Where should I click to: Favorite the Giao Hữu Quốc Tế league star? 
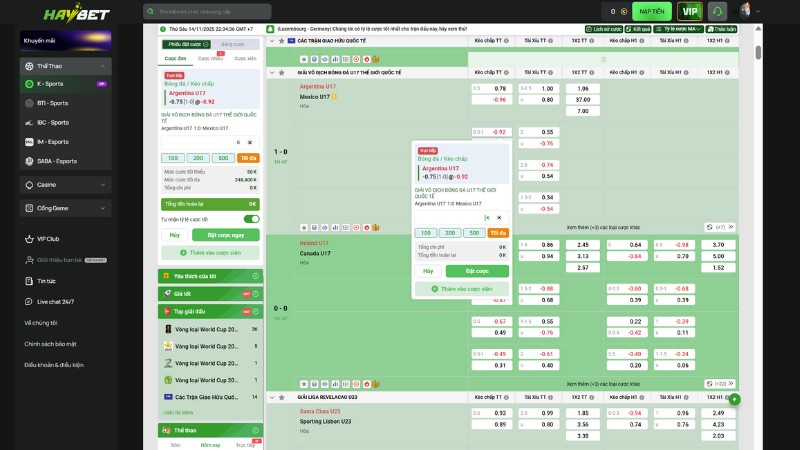[x=281, y=41]
